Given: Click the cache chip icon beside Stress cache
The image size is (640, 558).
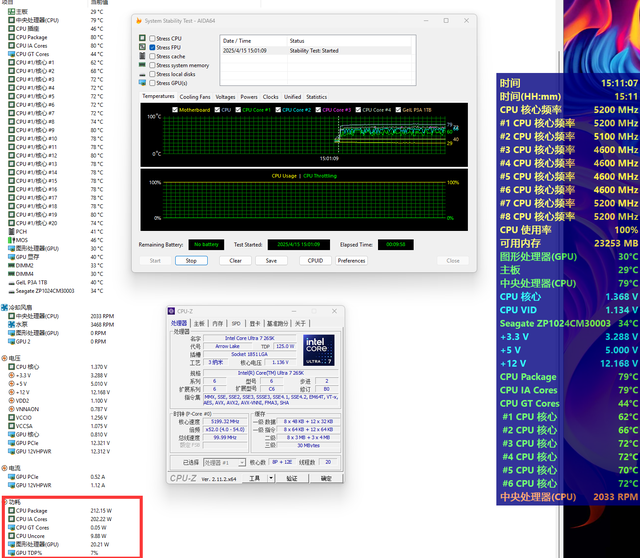Looking at the screenshot, I should point(142,56).
